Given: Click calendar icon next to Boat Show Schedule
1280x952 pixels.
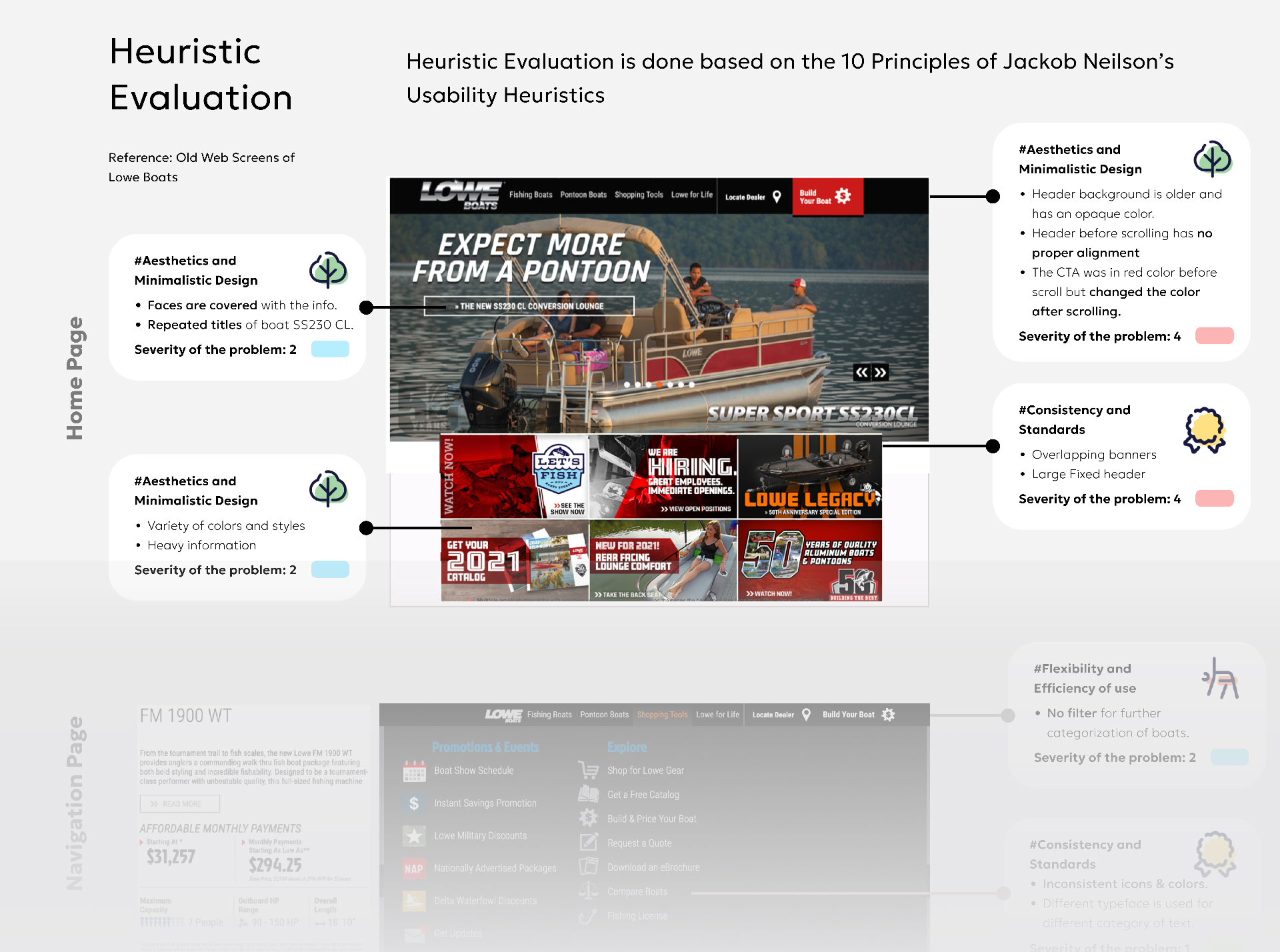Looking at the screenshot, I should tap(415, 771).
